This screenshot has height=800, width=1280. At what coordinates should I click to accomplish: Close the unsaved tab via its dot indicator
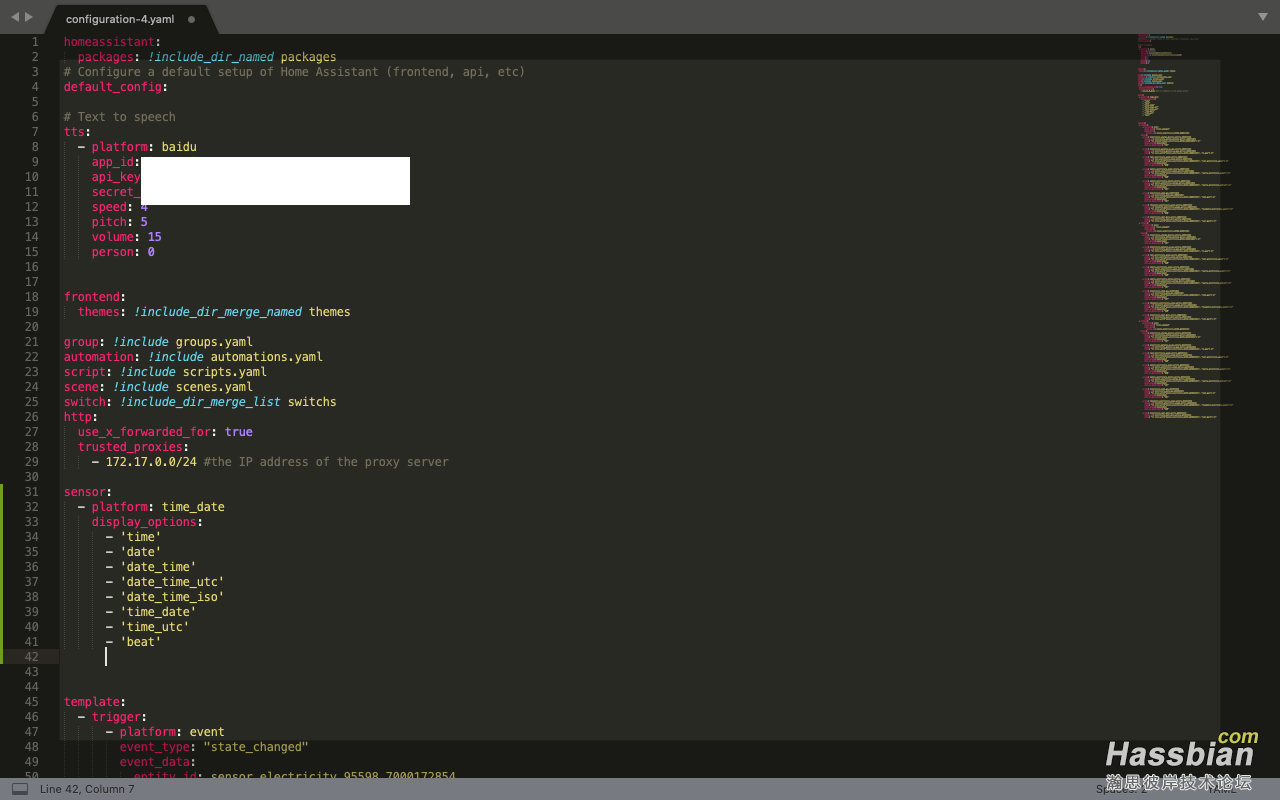tap(191, 19)
